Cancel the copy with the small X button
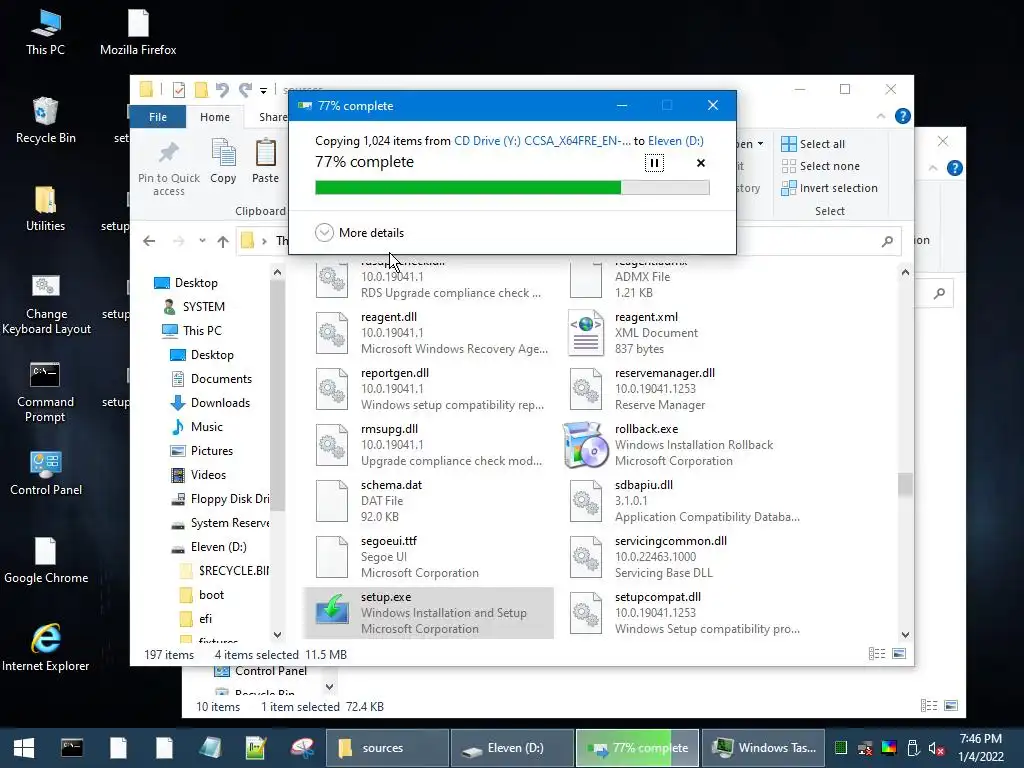 click(x=701, y=163)
